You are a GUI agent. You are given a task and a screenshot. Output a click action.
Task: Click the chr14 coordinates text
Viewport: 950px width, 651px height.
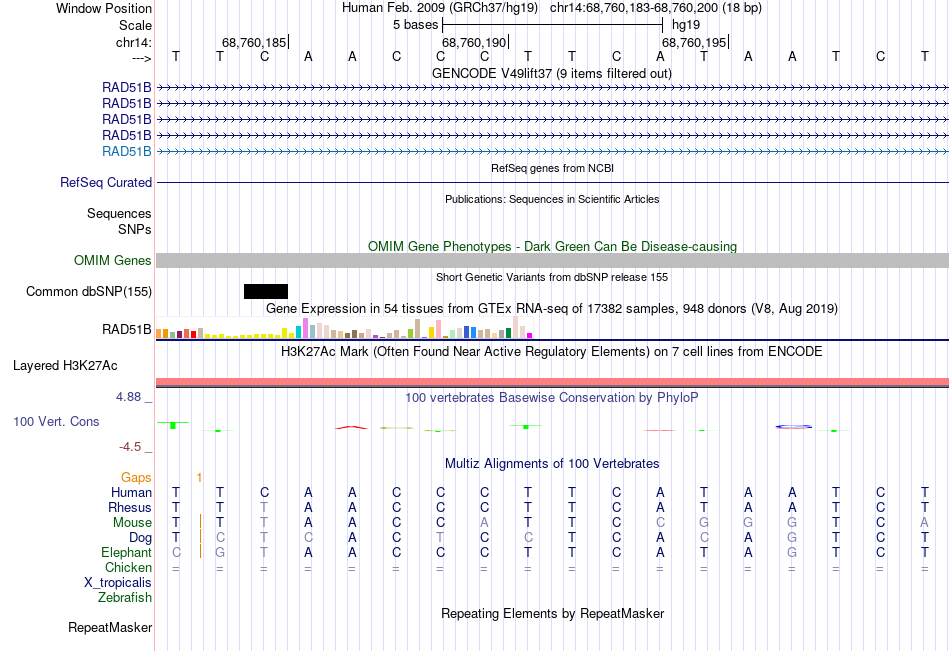pyautogui.click(x=656, y=8)
